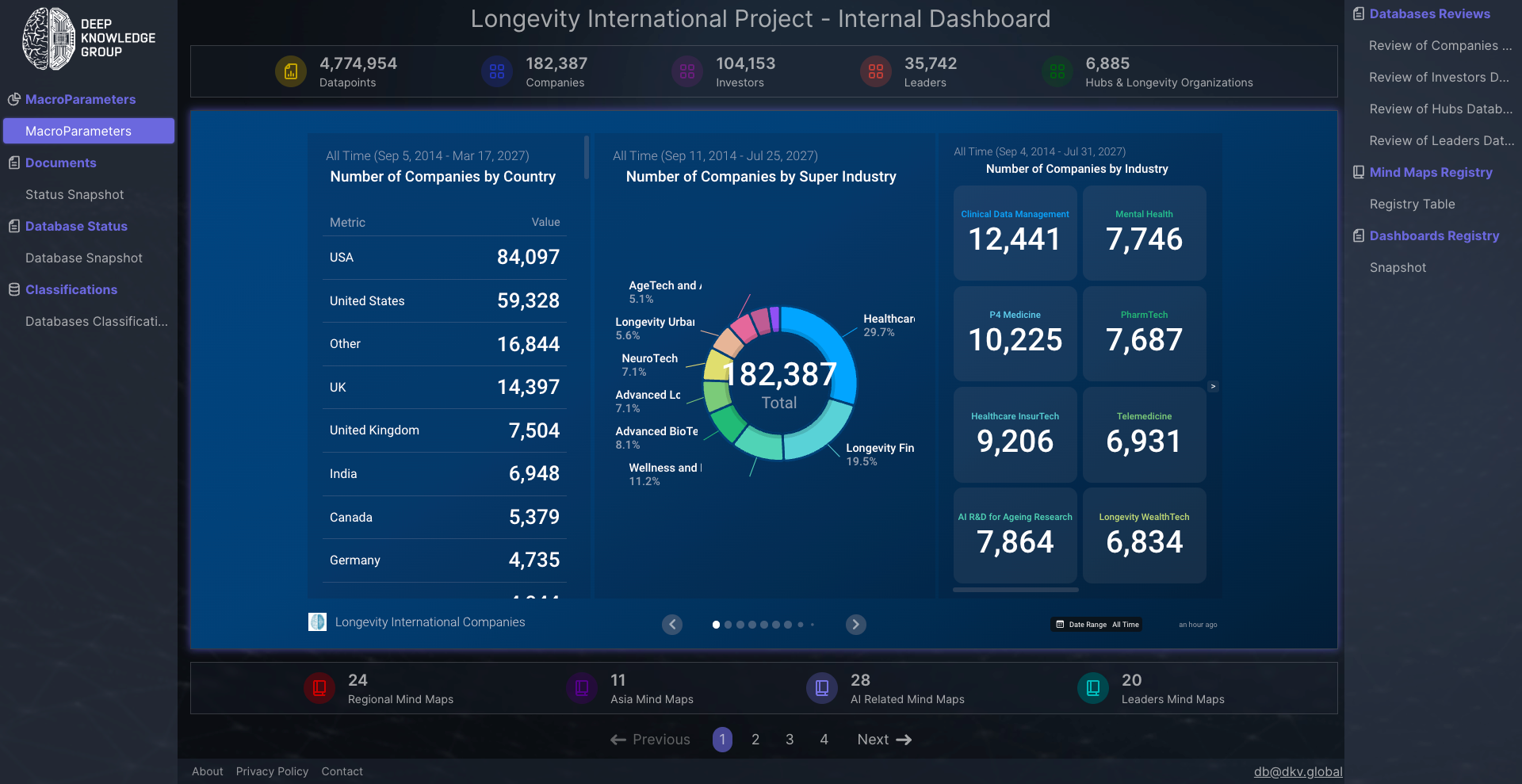Go to previous slide with left carousel arrow

pyautogui.click(x=672, y=625)
